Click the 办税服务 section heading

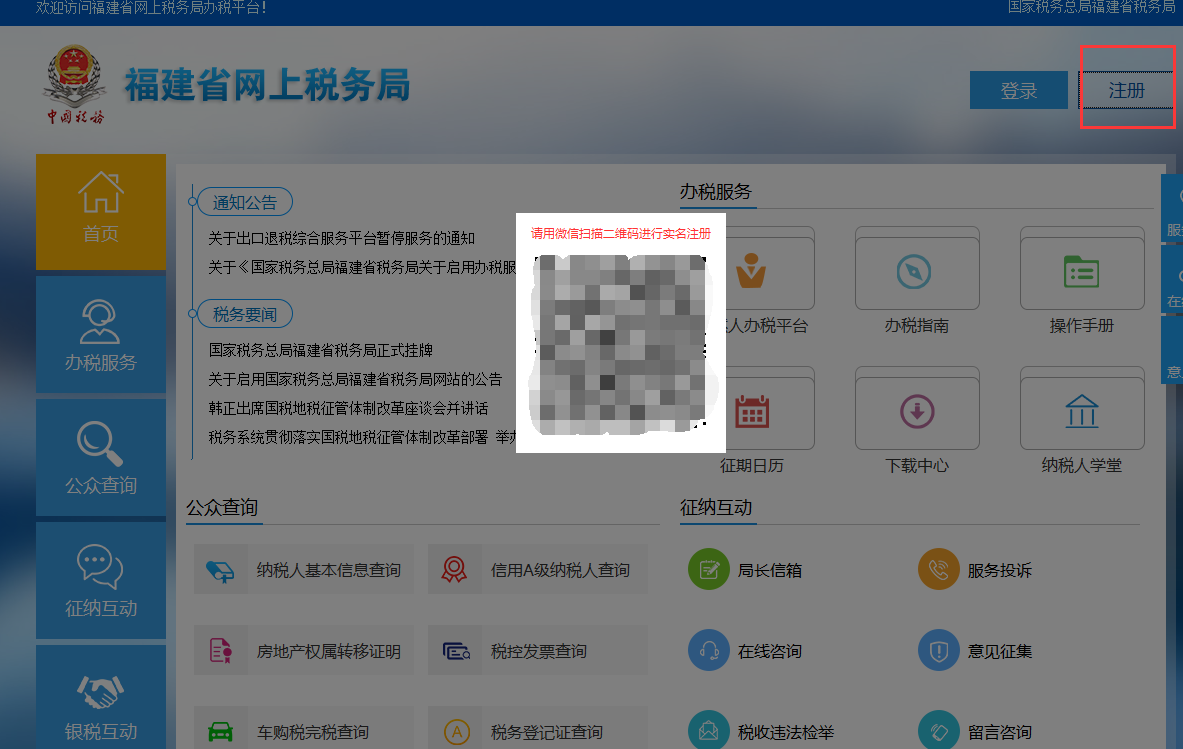716,192
